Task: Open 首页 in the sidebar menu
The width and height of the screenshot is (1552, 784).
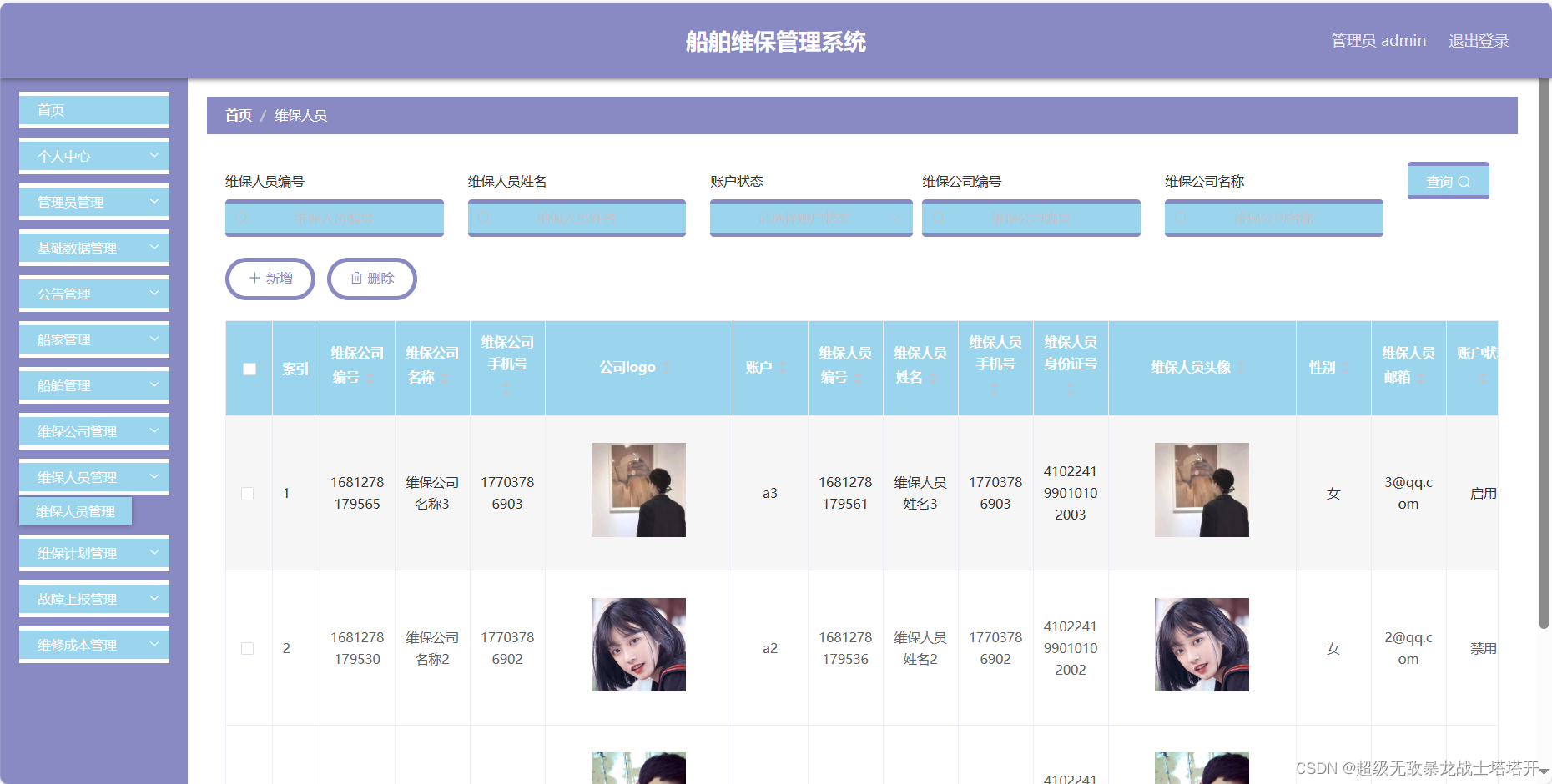Action: [94, 110]
